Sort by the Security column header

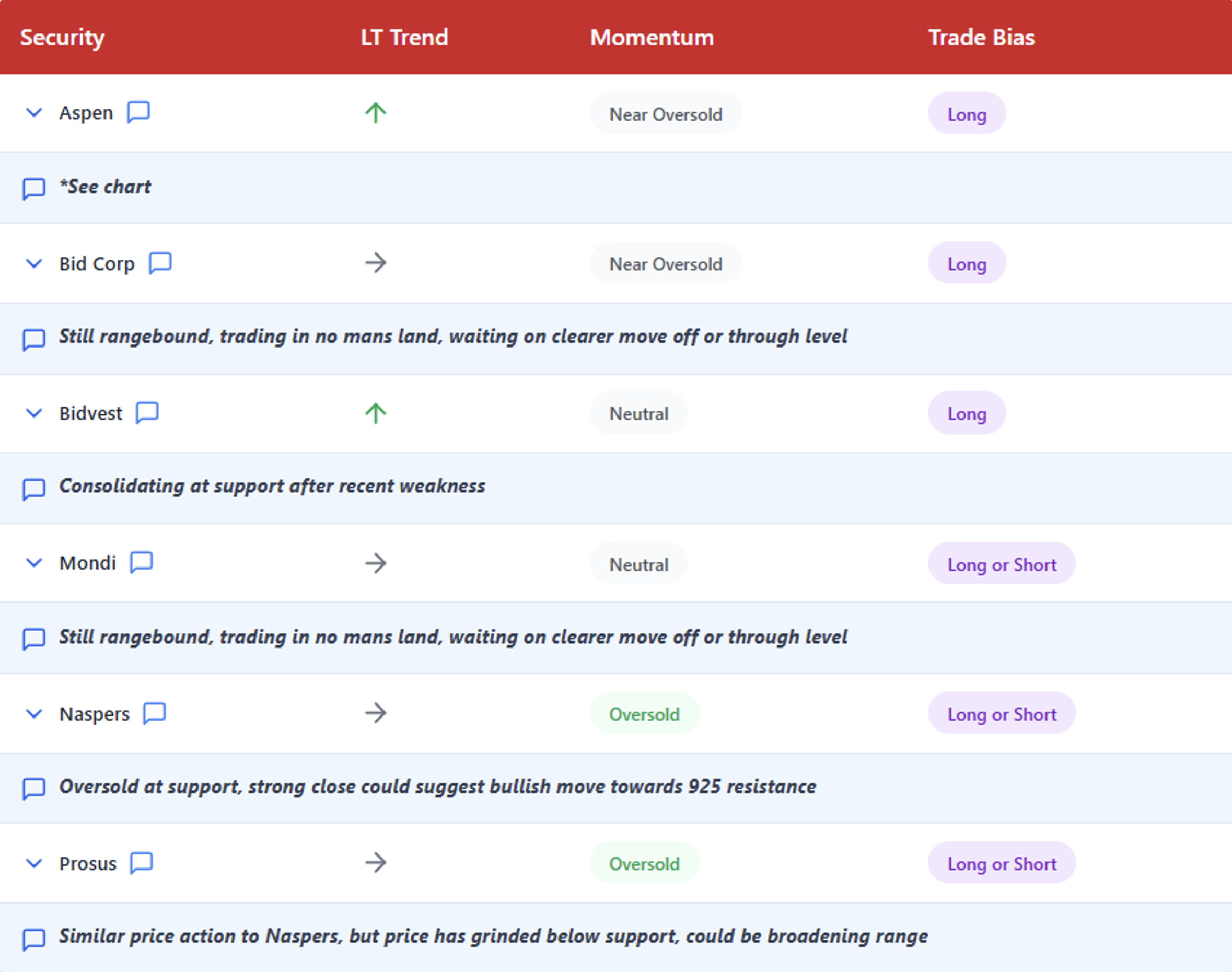(x=62, y=38)
